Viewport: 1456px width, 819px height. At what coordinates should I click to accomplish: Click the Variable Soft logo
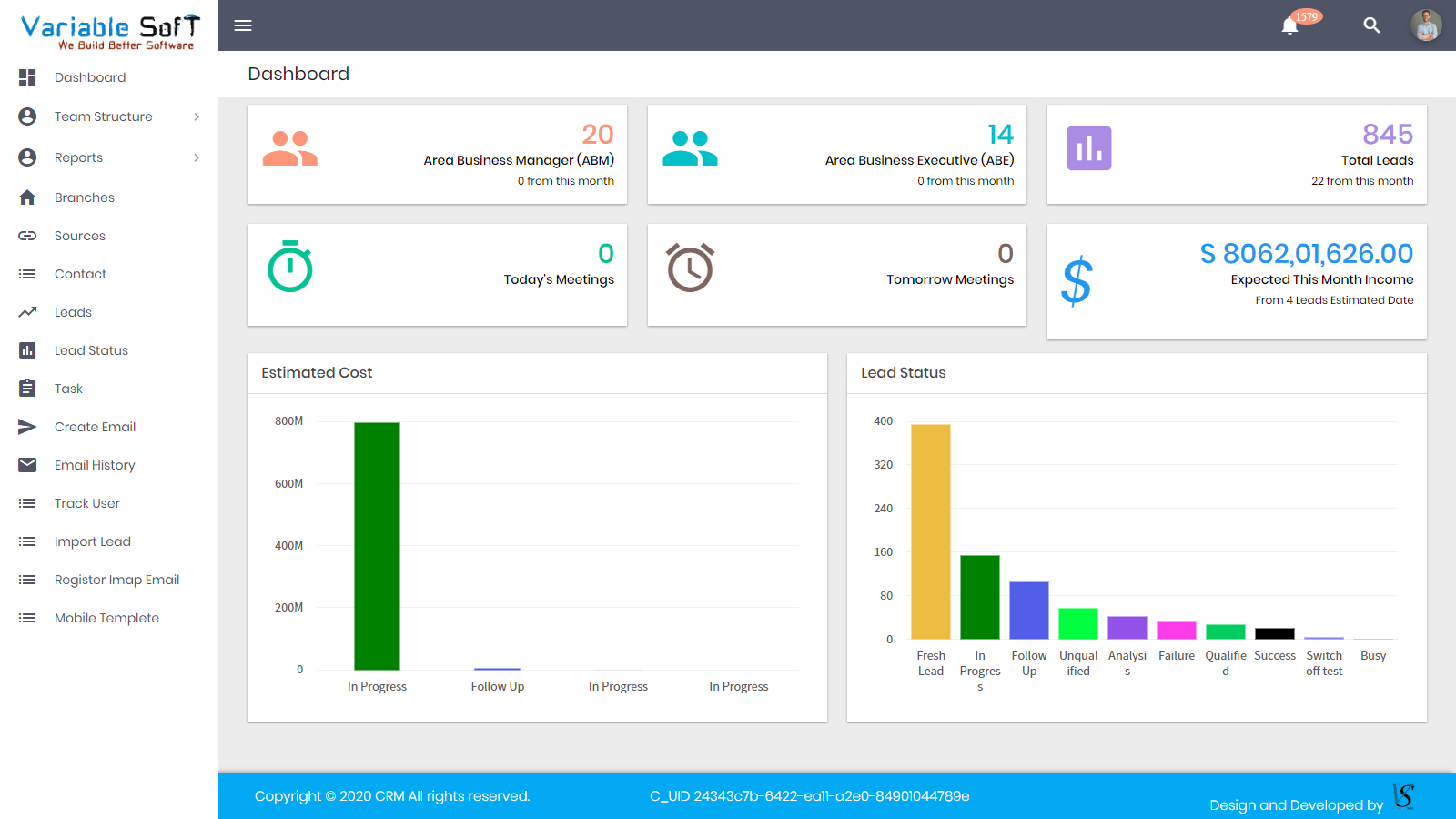pos(109,31)
